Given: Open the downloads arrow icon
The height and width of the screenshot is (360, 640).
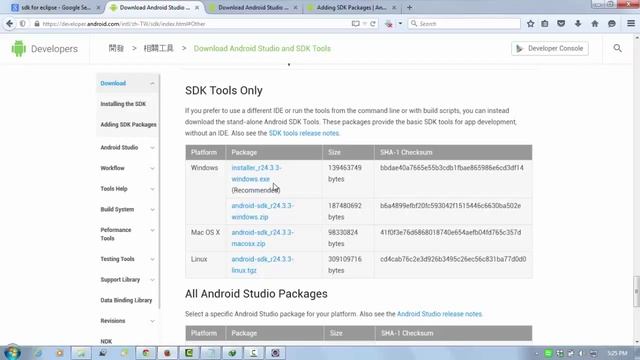Looking at the screenshot, I should click(578, 24).
